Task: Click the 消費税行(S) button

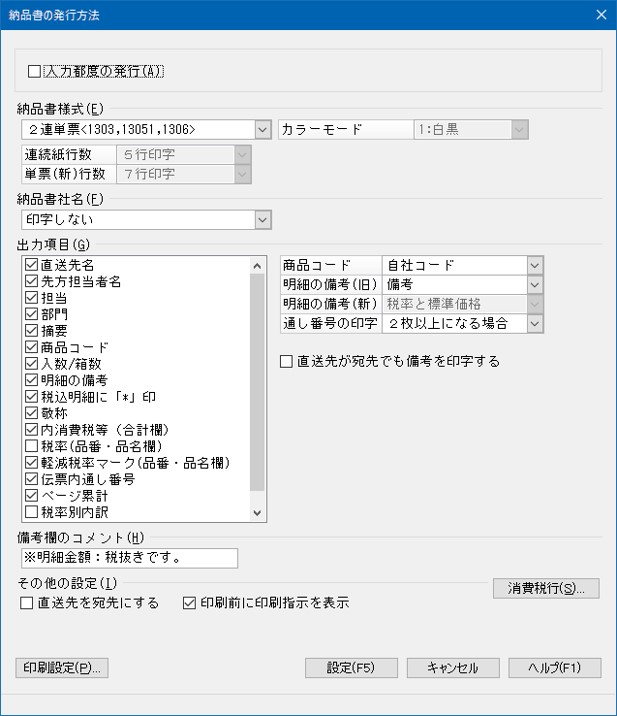Action: click(x=545, y=588)
